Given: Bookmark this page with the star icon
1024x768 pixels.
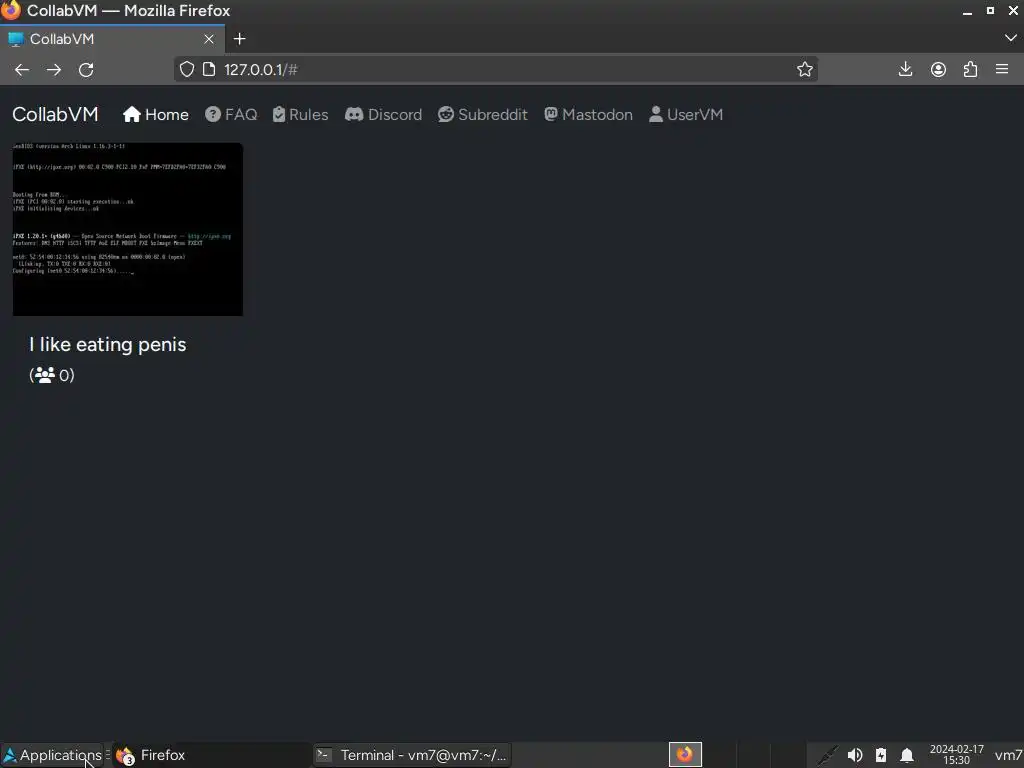Looking at the screenshot, I should click(805, 69).
